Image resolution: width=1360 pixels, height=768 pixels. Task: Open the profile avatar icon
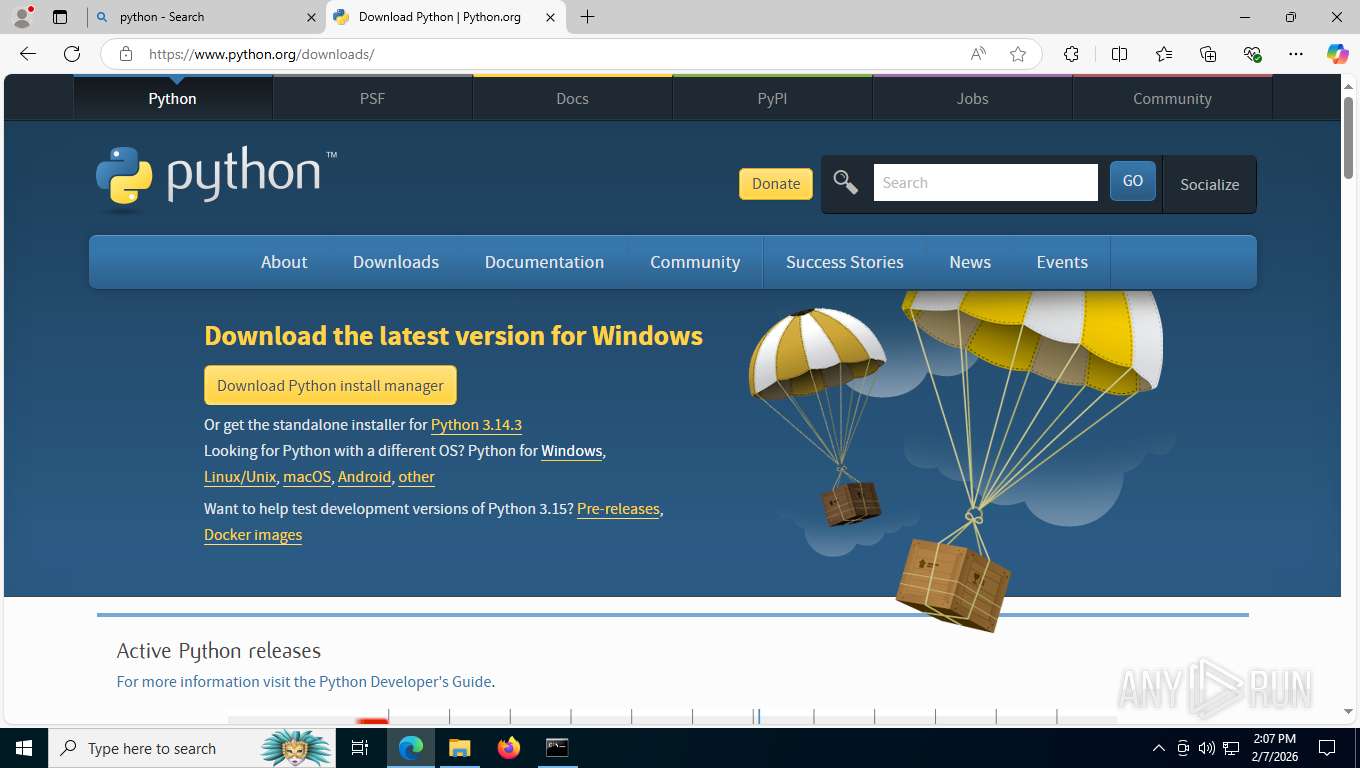22,17
